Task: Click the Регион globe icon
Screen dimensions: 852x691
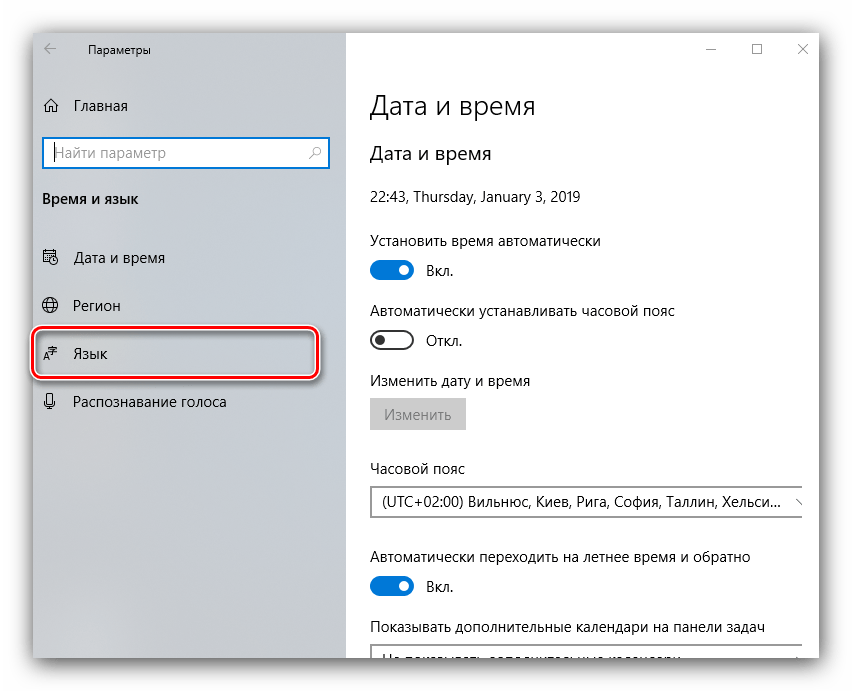Action: pyautogui.click(x=51, y=305)
